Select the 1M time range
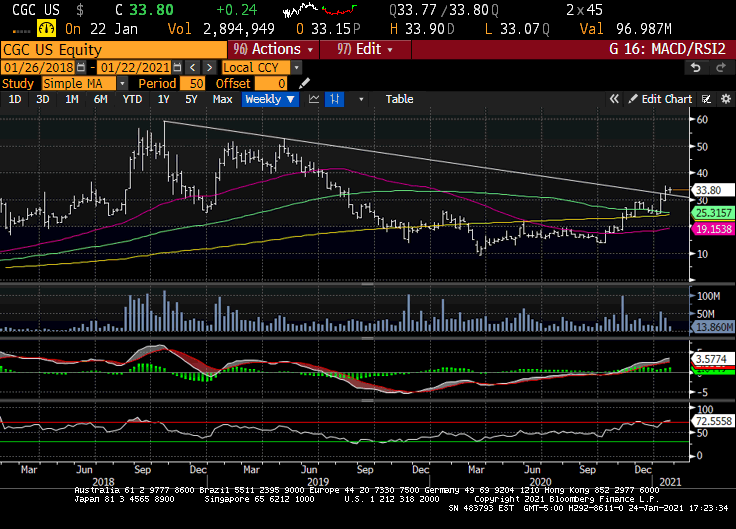This screenshot has width=736, height=529. [72, 99]
